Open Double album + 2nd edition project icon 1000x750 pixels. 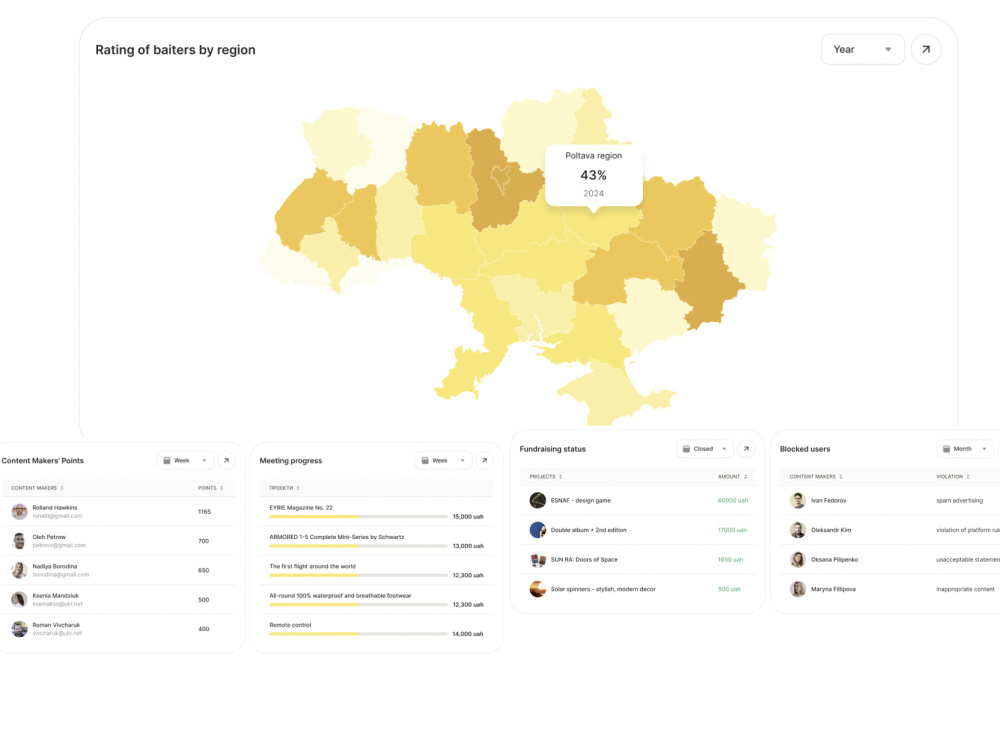tap(538, 529)
